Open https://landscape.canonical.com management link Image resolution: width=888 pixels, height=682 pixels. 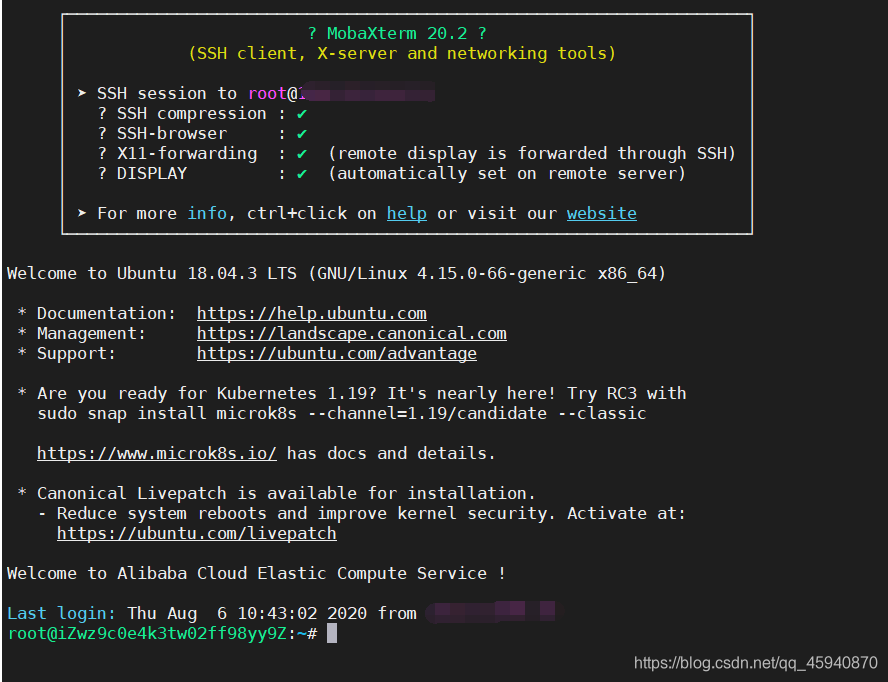352,334
